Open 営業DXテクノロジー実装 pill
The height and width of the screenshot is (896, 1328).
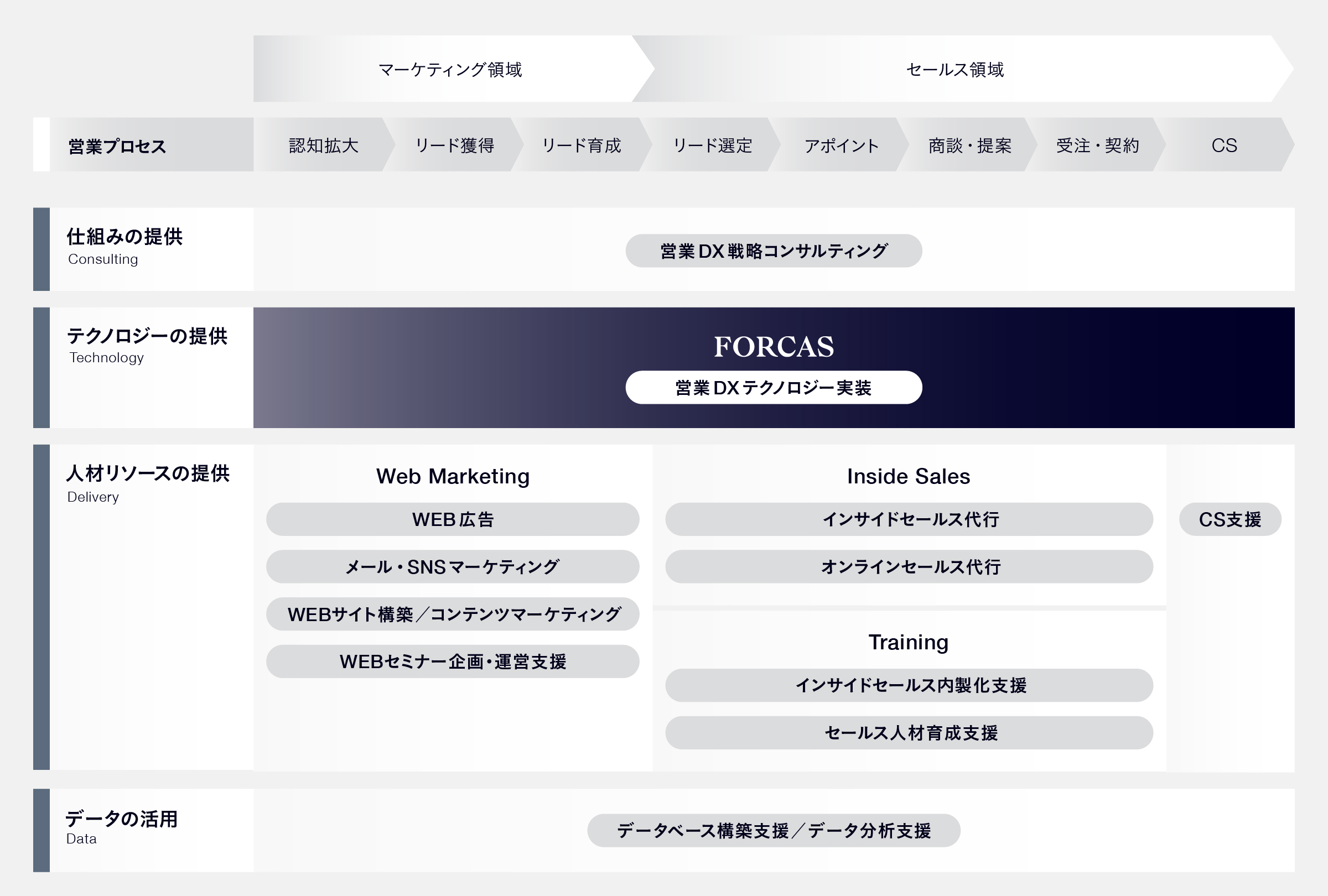coord(774,388)
